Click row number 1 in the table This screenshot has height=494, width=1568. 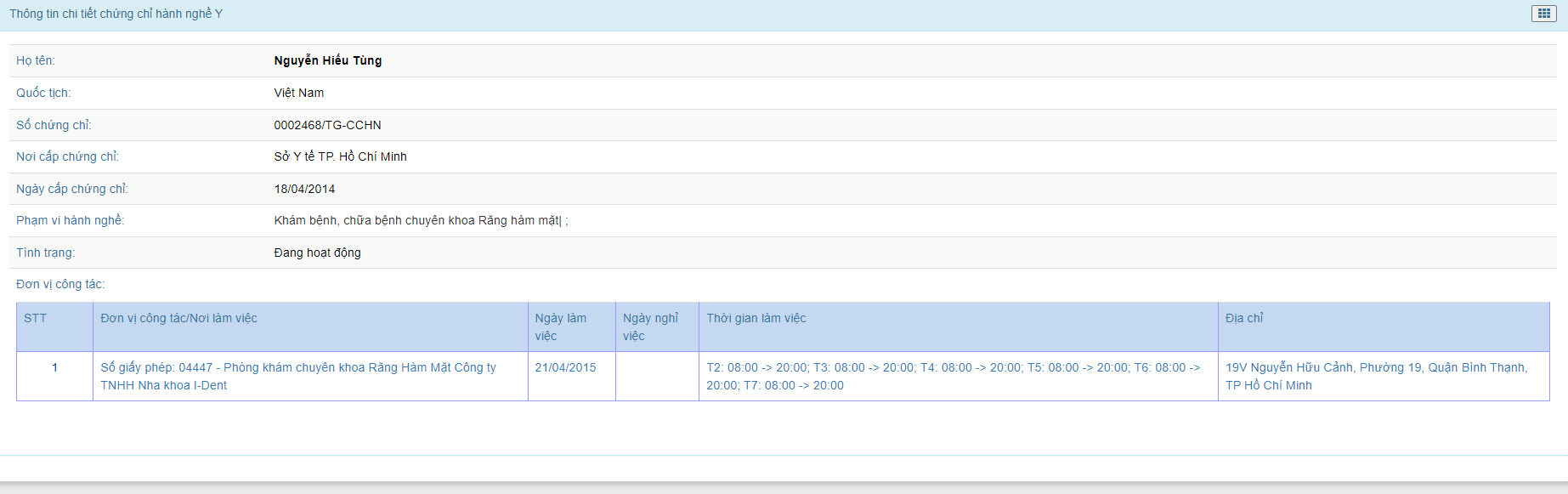[x=54, y=367]
